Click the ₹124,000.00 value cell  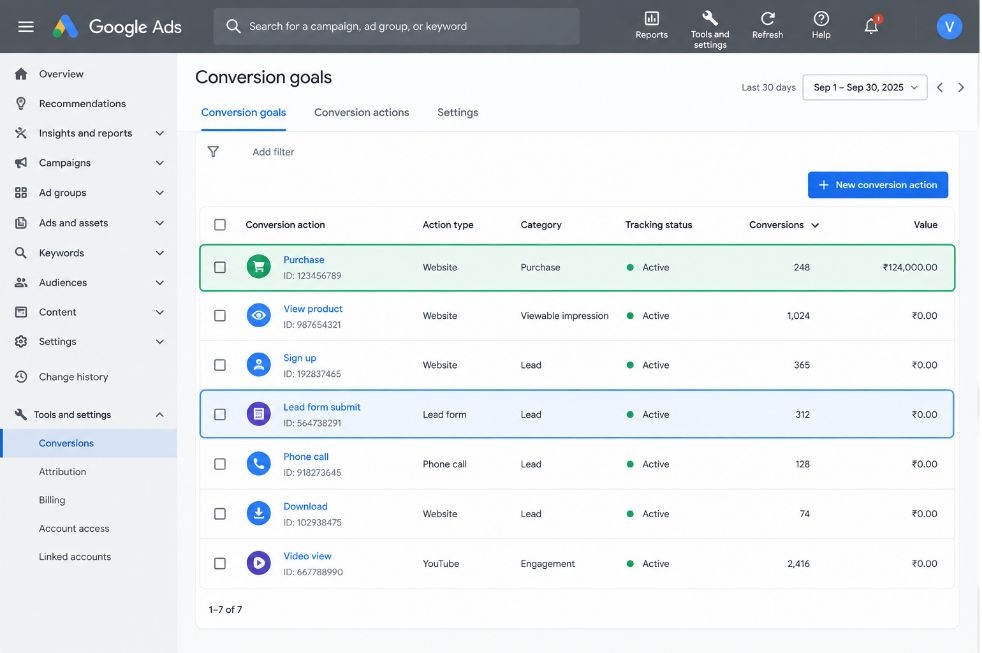pyautogui.click(x=910, y=267)
